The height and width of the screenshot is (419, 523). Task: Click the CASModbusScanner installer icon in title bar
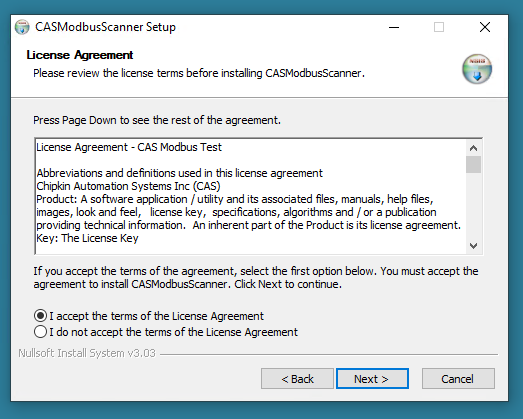[22, 27]
